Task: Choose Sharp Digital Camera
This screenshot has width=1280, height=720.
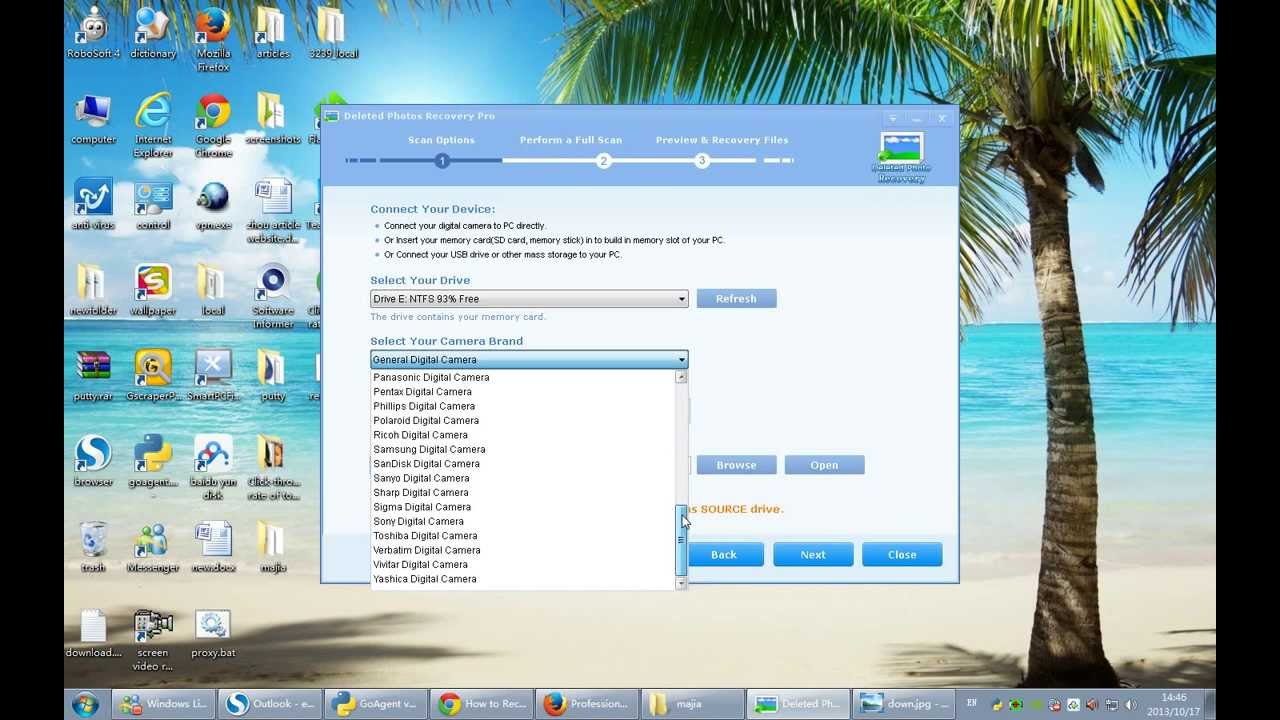Action: pos(523,493)
